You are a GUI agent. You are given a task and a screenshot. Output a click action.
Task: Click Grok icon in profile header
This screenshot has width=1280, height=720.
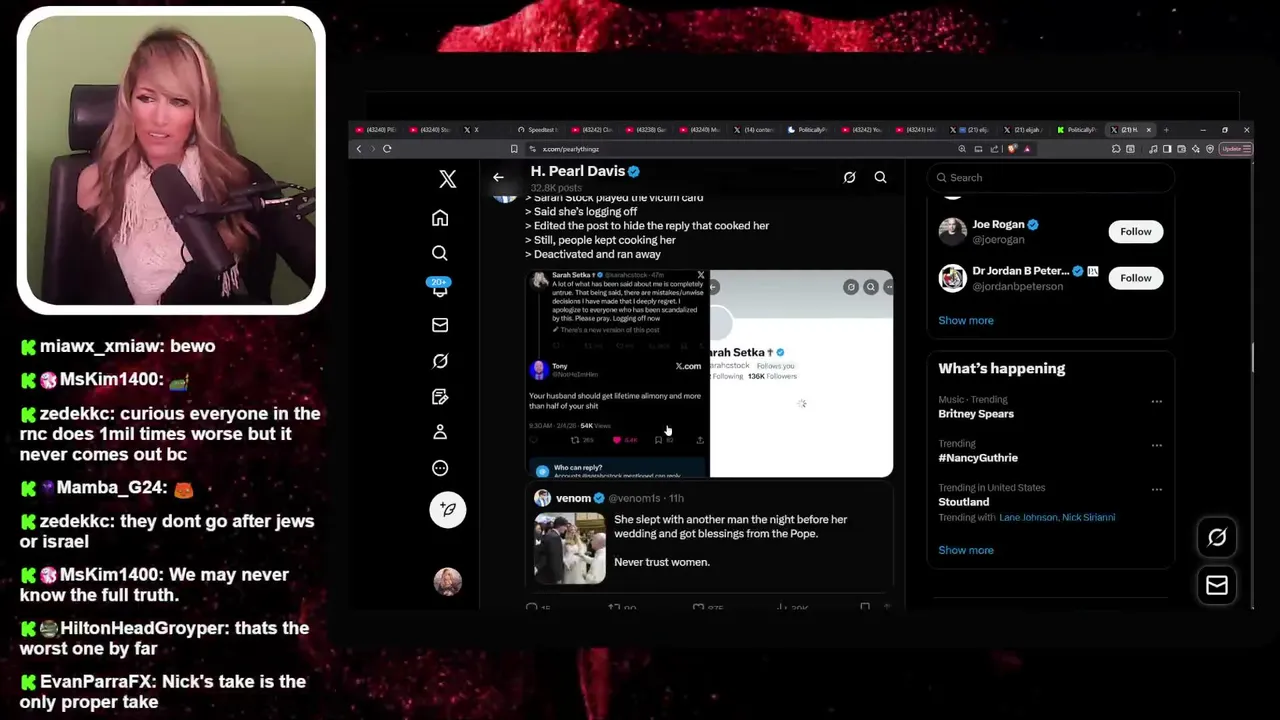click(x=849, y=177)
